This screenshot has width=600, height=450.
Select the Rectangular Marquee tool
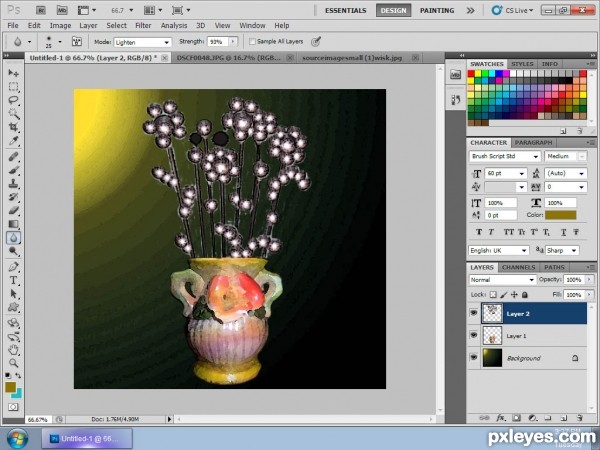13,86
